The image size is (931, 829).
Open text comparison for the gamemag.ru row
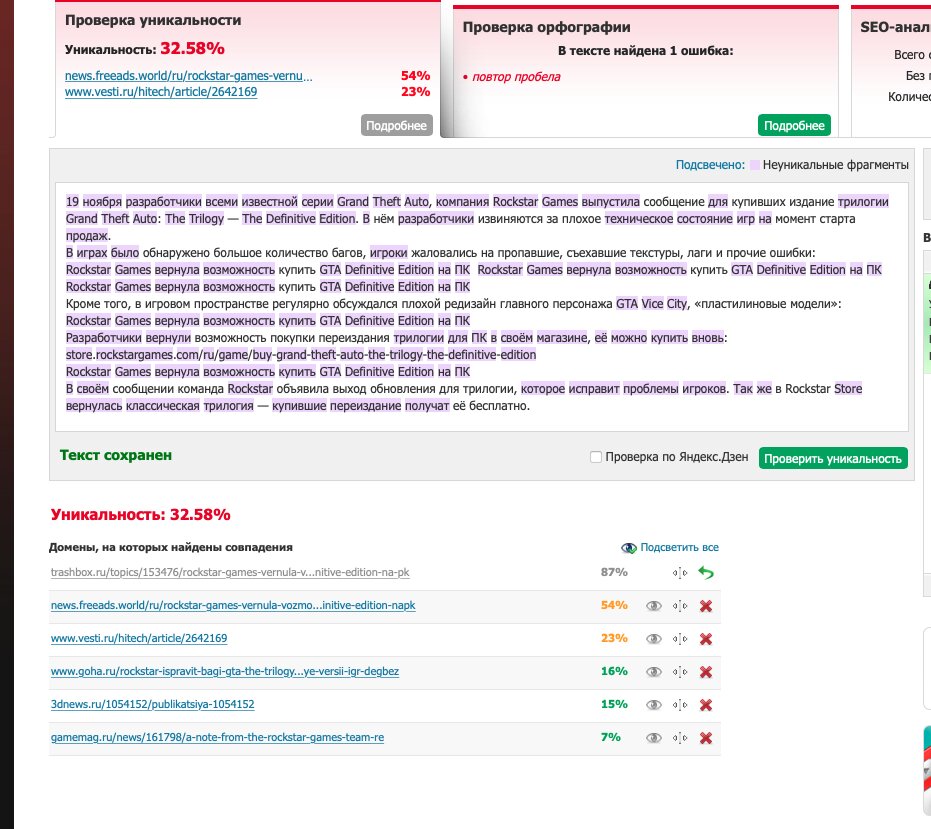pyautogui.click(x=680, y=738)
